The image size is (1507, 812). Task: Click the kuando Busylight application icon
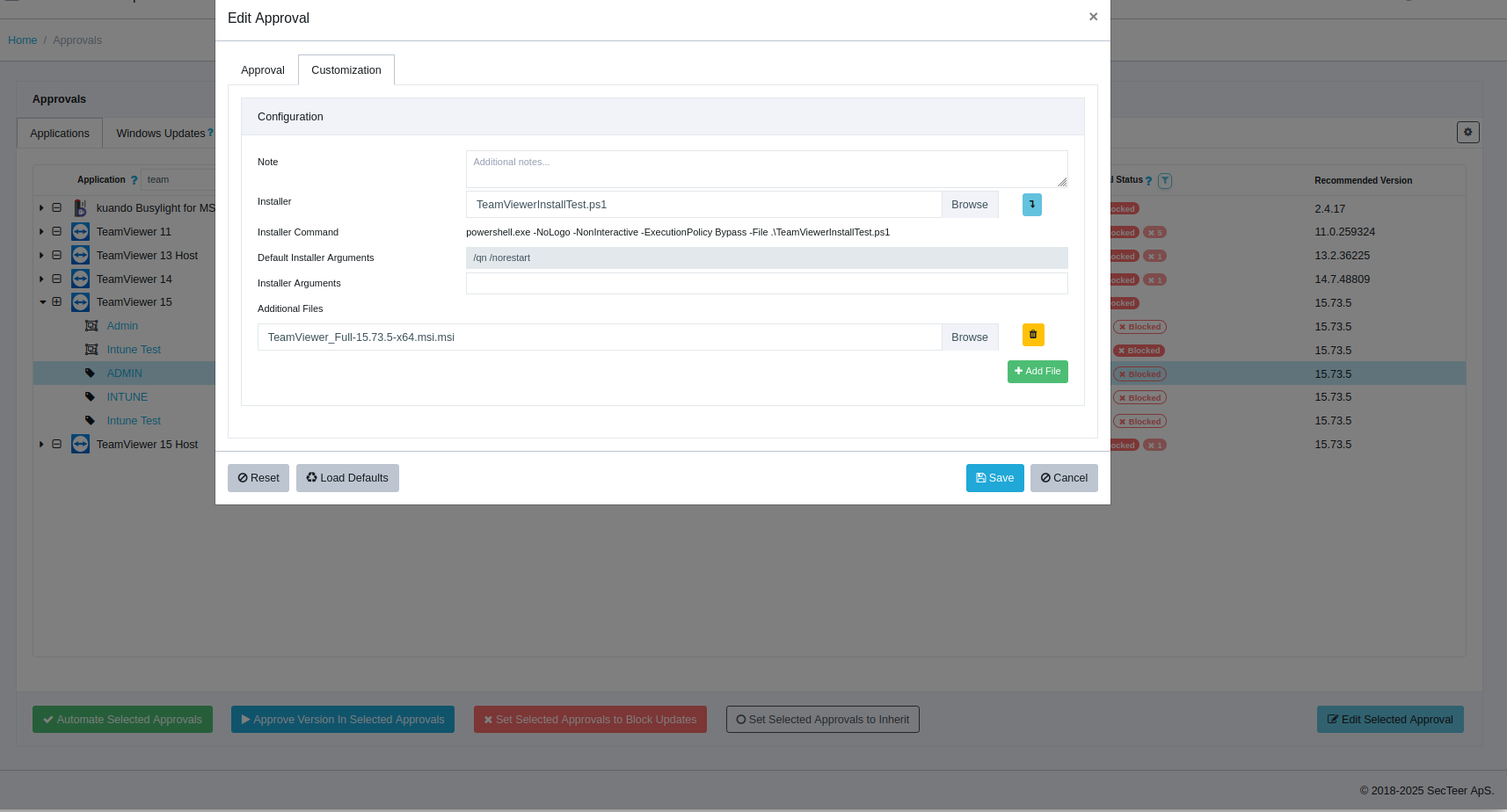80,208
